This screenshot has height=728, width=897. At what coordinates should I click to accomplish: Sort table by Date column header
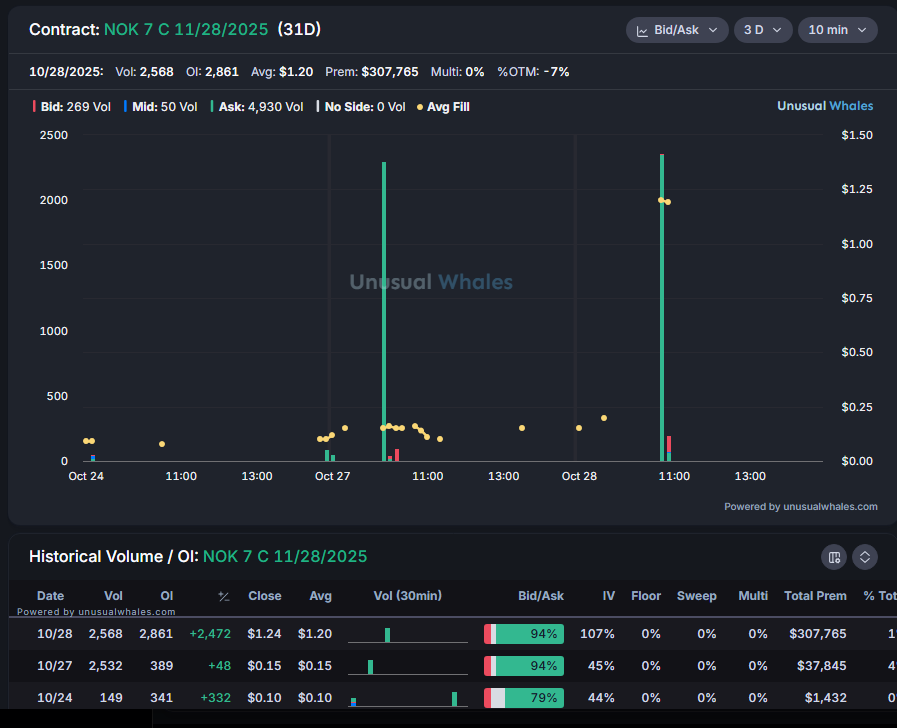[x=50, y=596]
